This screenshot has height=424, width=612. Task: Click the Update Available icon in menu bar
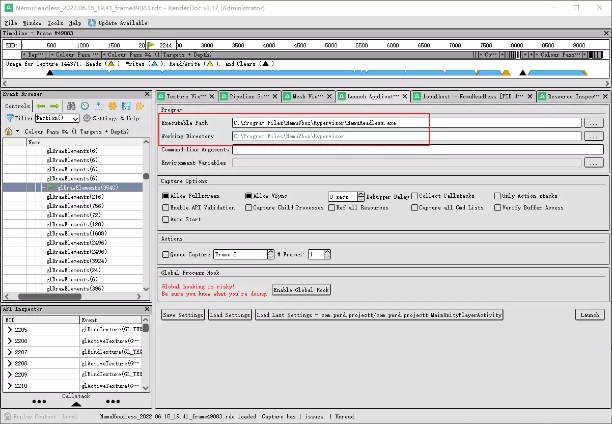(92, 23)
